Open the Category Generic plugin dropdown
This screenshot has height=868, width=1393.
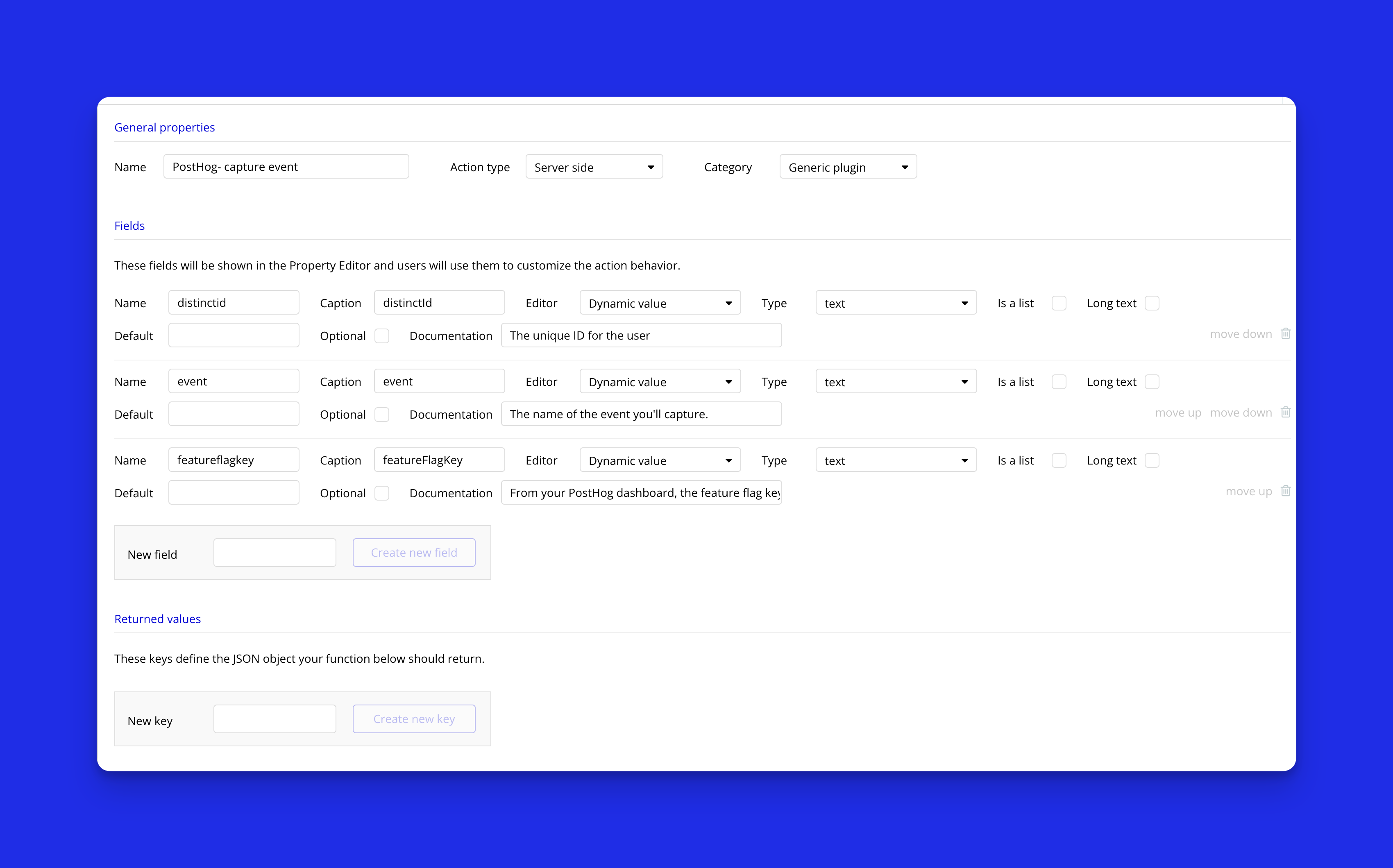(x=848, y=167)
